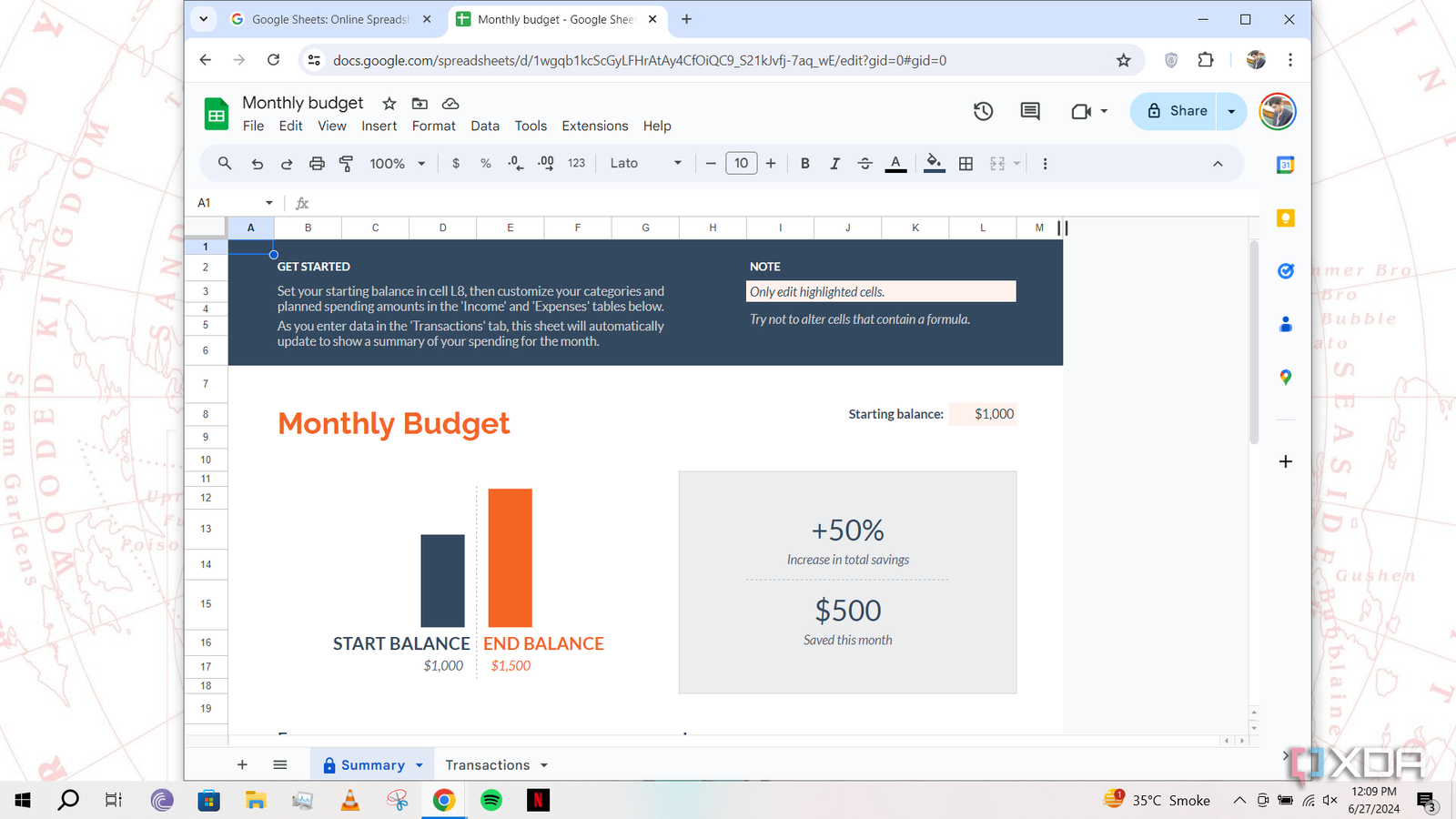Open the search menus magnifier icon
This screenshot has height=819, width=1456.
(225, 164)
